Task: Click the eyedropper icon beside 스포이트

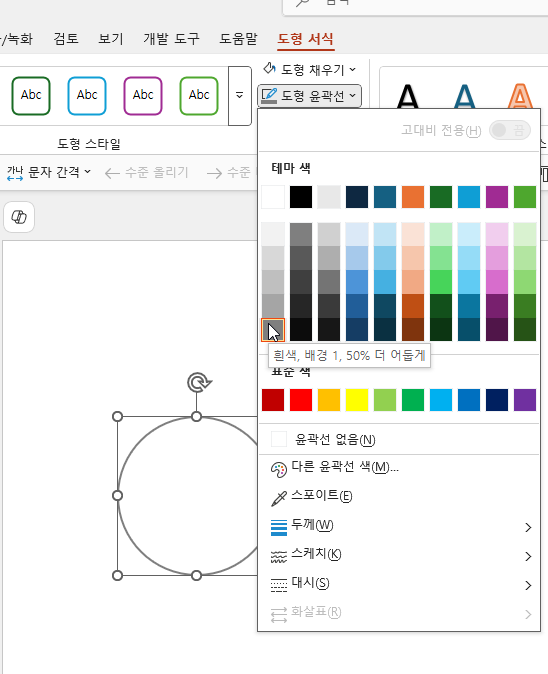Action: 279,498
